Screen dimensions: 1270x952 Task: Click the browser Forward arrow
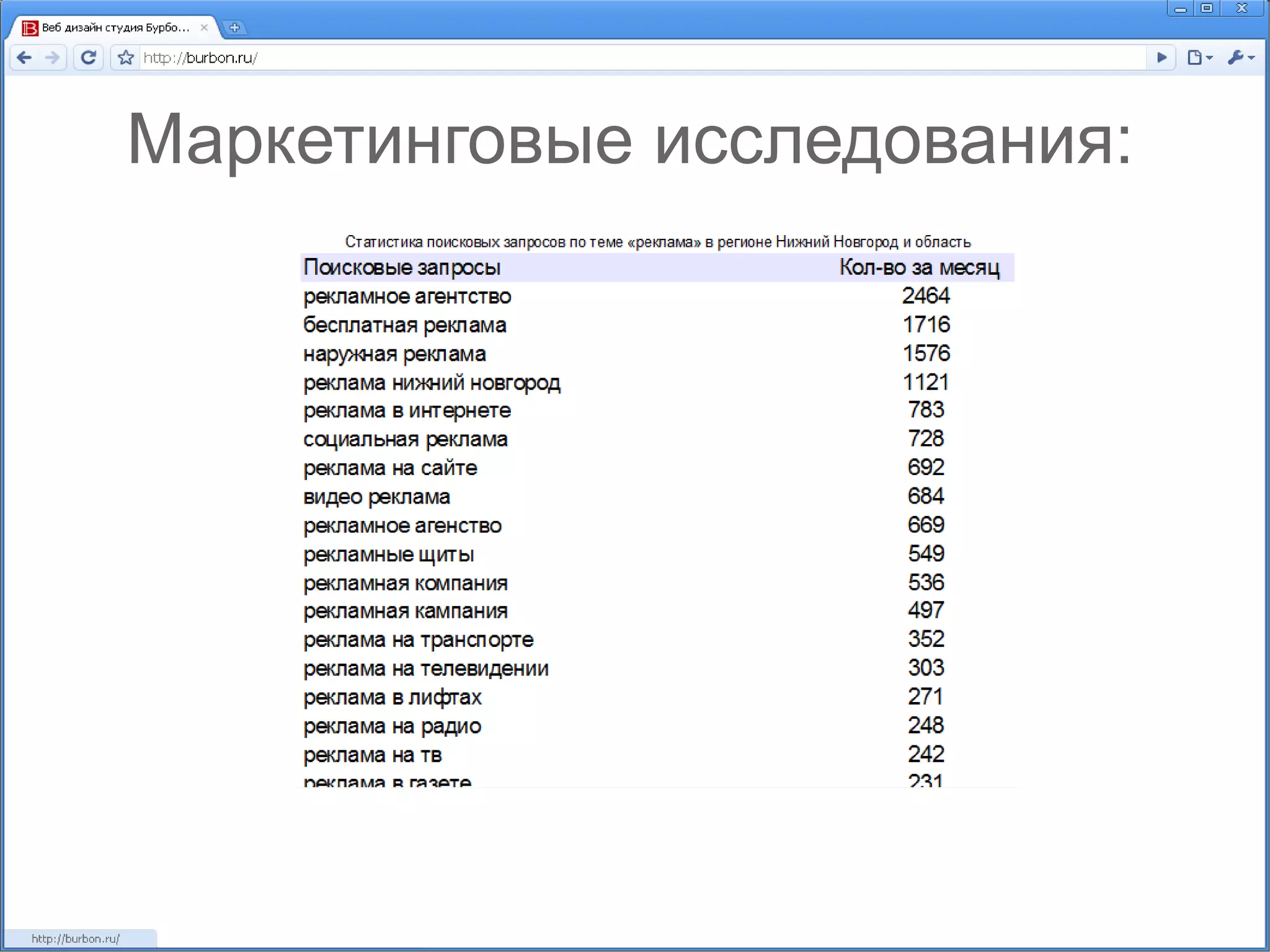[x=52, y=58]
